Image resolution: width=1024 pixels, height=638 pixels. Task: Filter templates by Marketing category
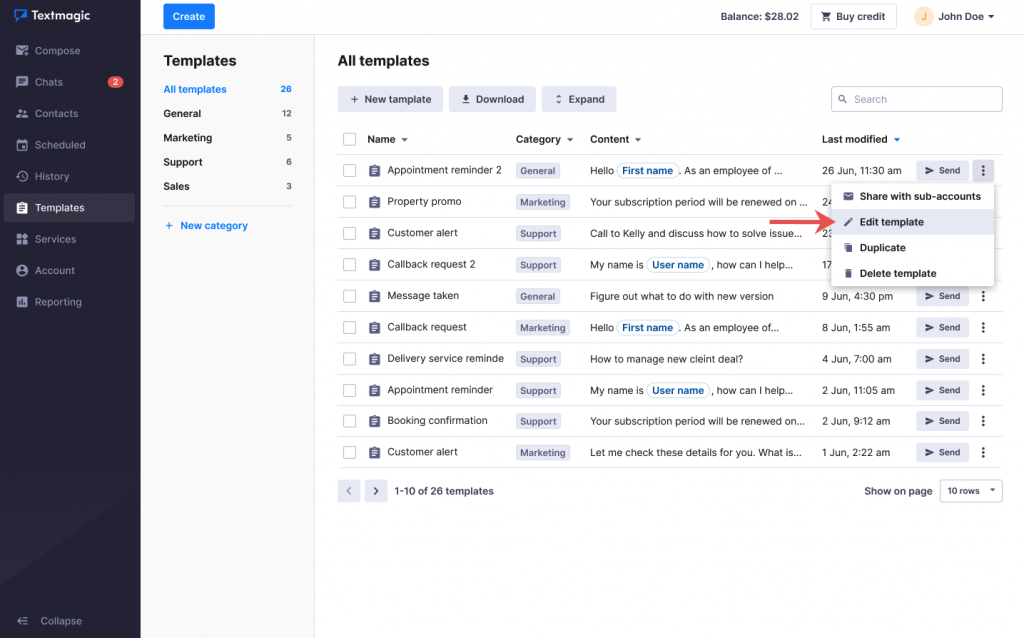(x=188, y=138)
